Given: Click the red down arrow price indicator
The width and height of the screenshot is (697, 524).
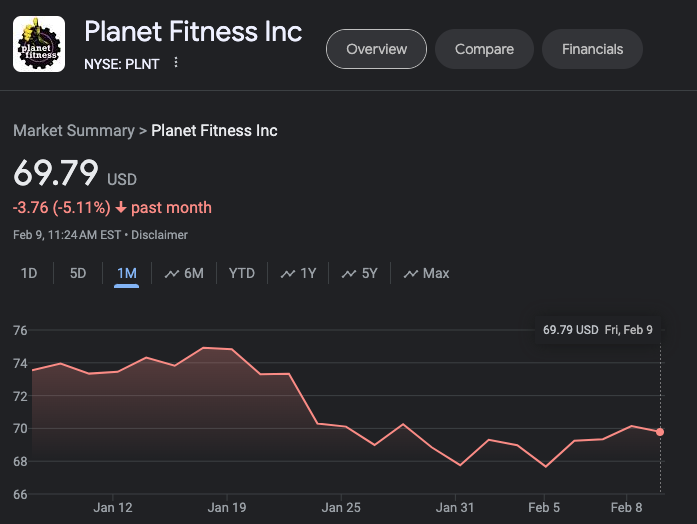Looking at the screenshot, I should [x=121, y=208].
